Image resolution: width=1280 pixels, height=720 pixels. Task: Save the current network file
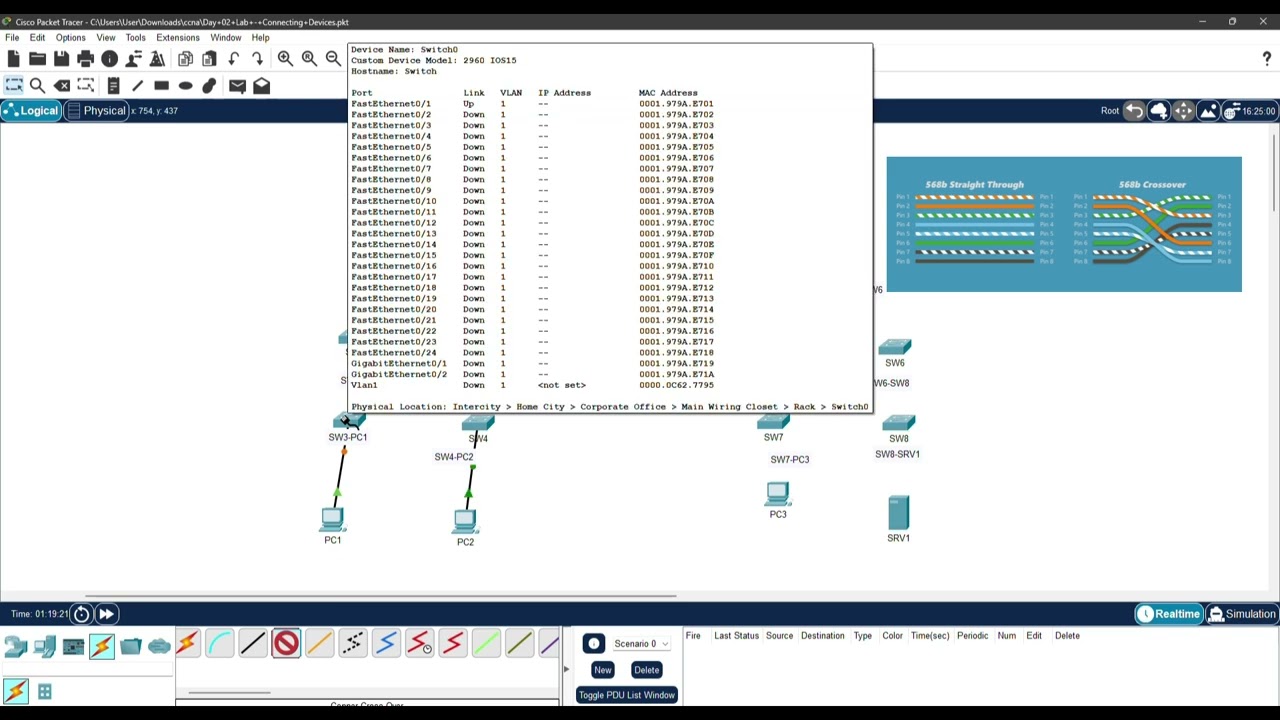[61, 59]
